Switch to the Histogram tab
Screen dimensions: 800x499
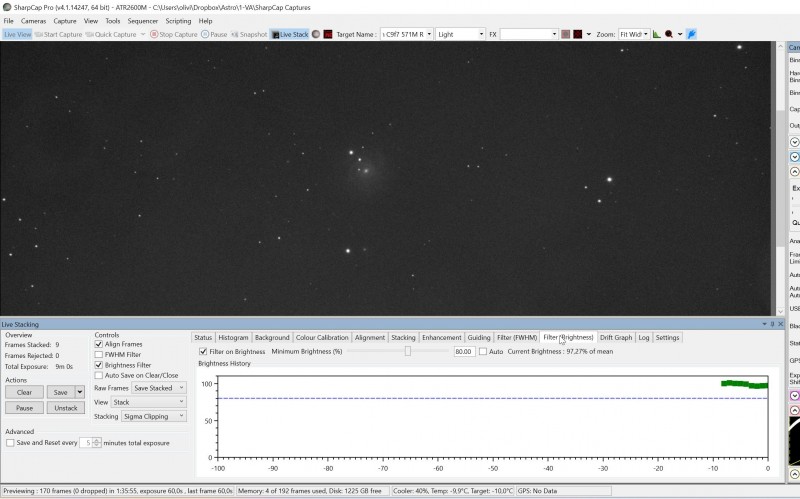point(233,338)
